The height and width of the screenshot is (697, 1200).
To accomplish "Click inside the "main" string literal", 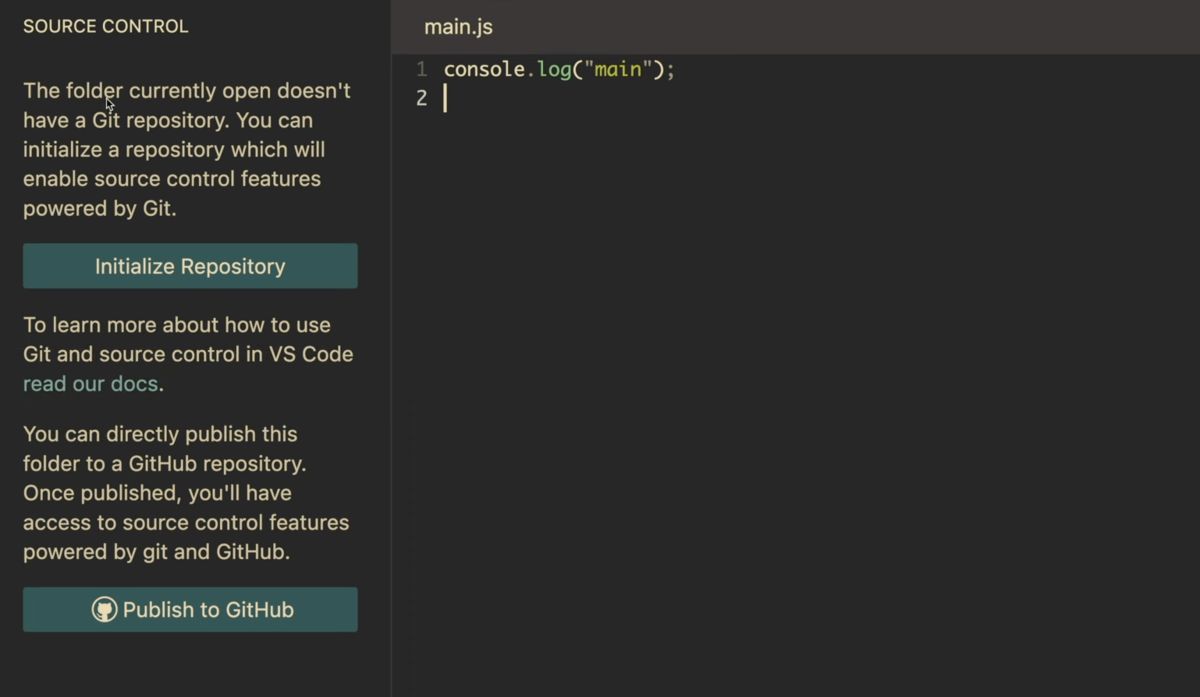I will pos(617,69).
